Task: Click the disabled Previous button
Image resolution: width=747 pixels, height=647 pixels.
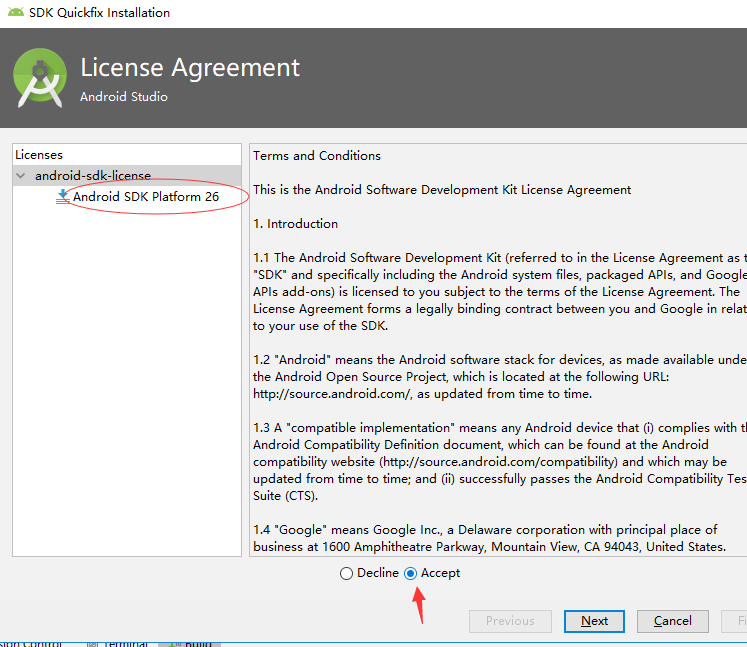Action: coord(510,621)
